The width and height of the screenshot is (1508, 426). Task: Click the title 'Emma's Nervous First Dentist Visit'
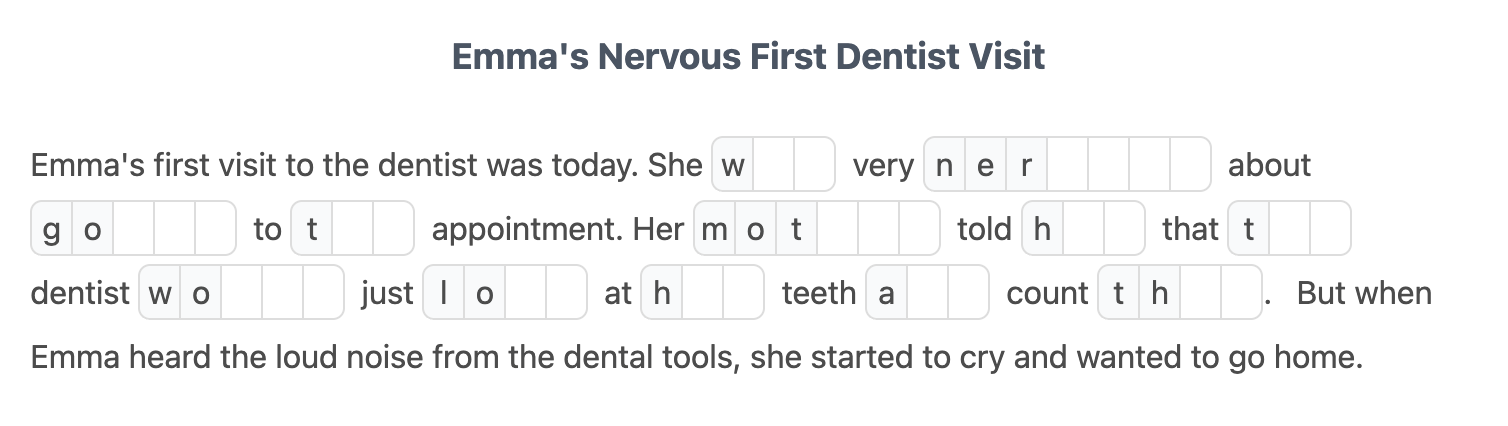coord(749,56)
